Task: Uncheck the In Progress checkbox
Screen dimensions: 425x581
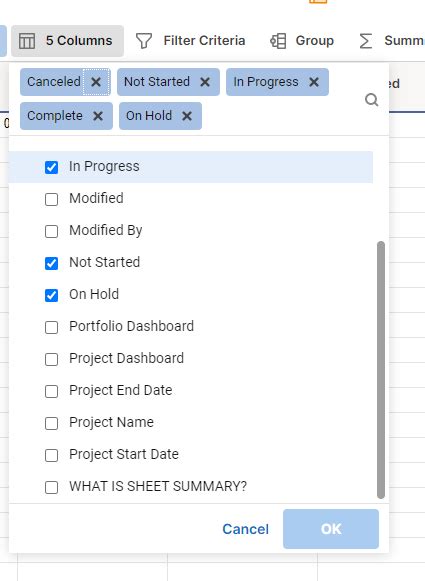Action: pos(52,167)
